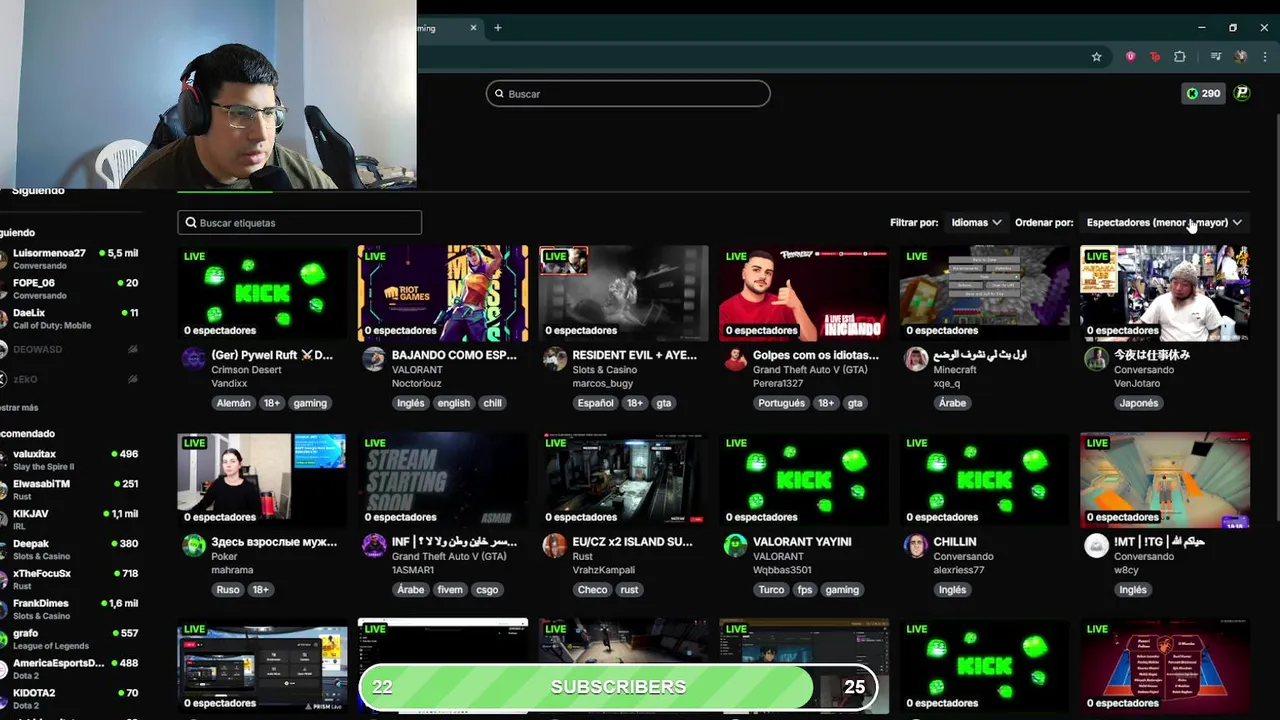Open Perera1327 GTA stream thumbnail
1280x720 pixels.
click(x=804, y=292)
